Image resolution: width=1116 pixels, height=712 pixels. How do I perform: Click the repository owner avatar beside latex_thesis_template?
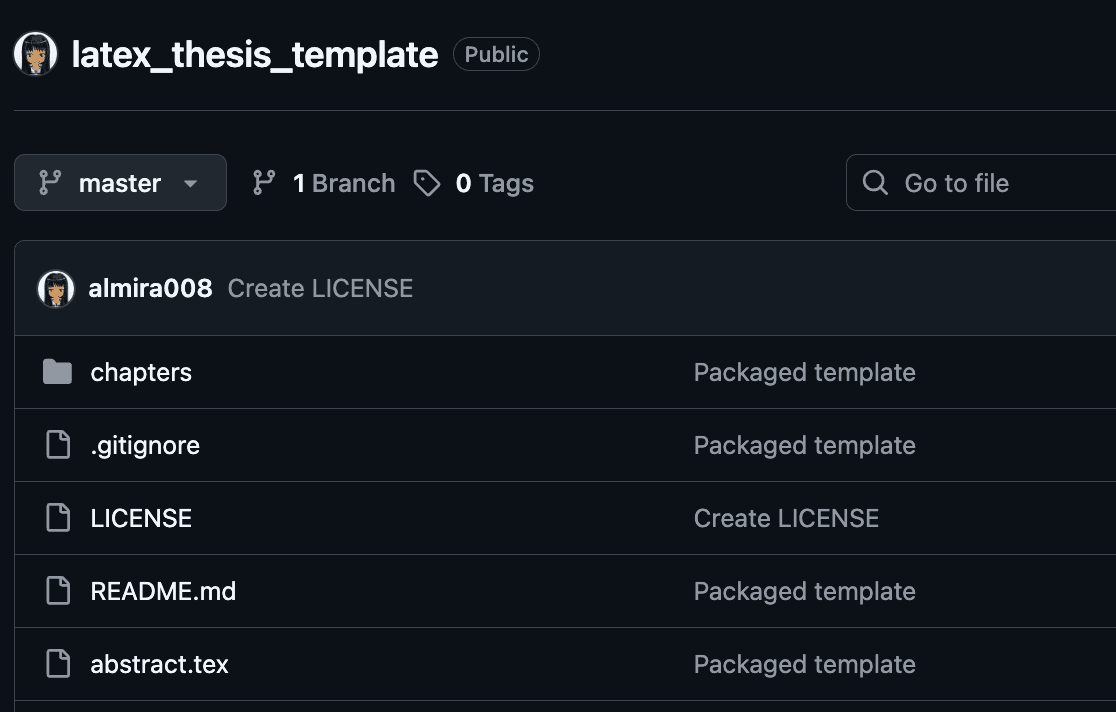click(36, 54)
